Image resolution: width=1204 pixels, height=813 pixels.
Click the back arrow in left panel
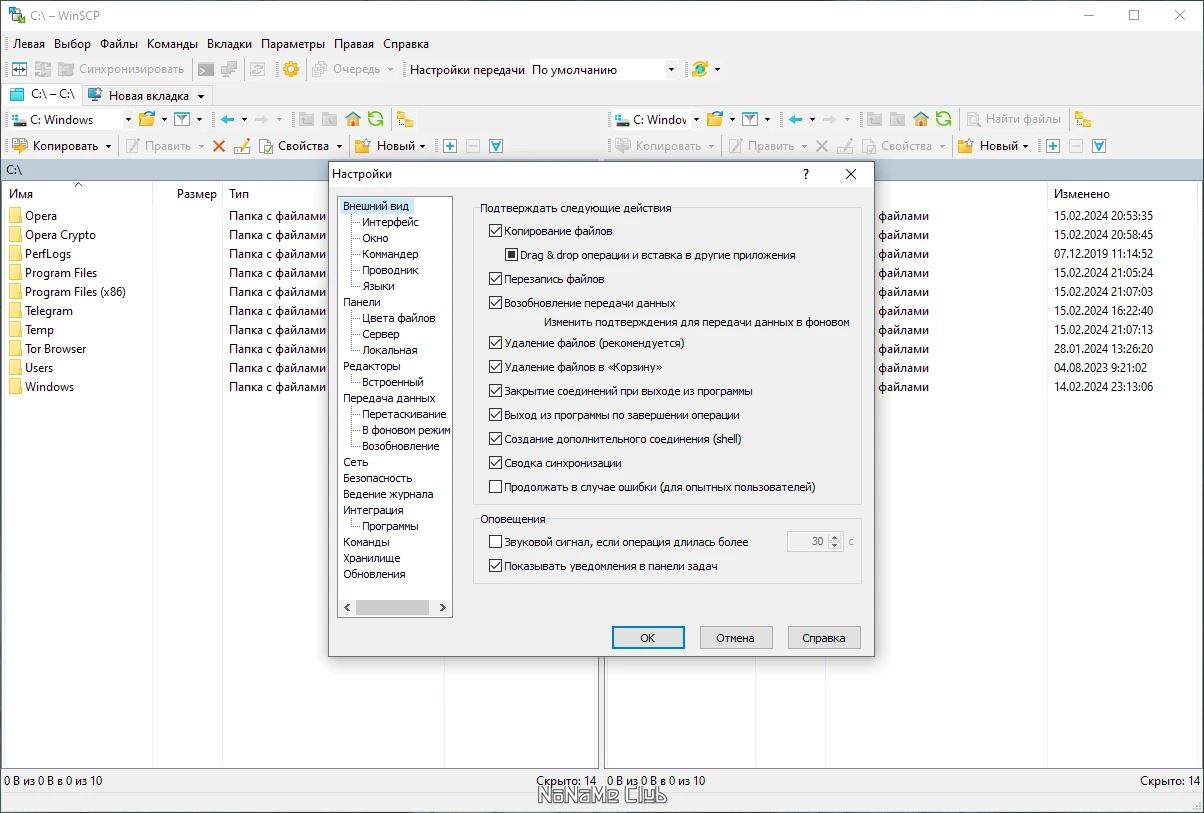point(227,119)
